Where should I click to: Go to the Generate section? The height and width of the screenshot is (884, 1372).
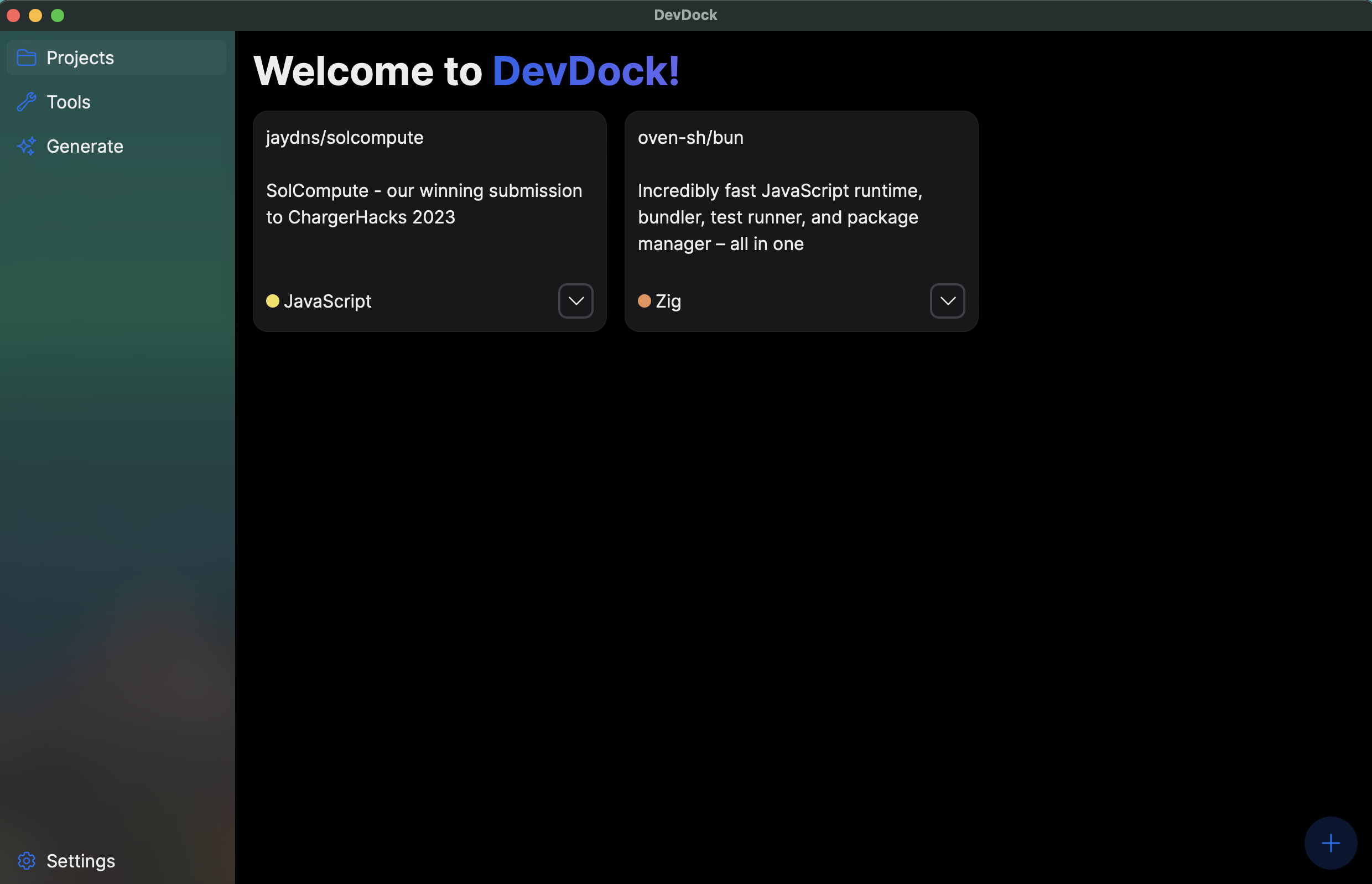point(85,147)
